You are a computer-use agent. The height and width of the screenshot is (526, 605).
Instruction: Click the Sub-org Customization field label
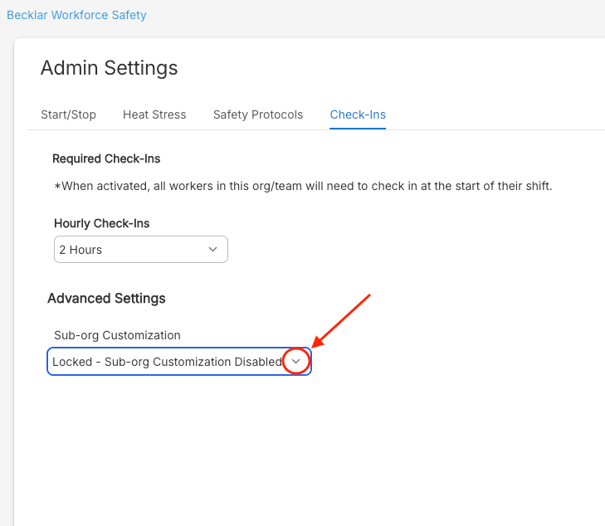pos(117,335)
